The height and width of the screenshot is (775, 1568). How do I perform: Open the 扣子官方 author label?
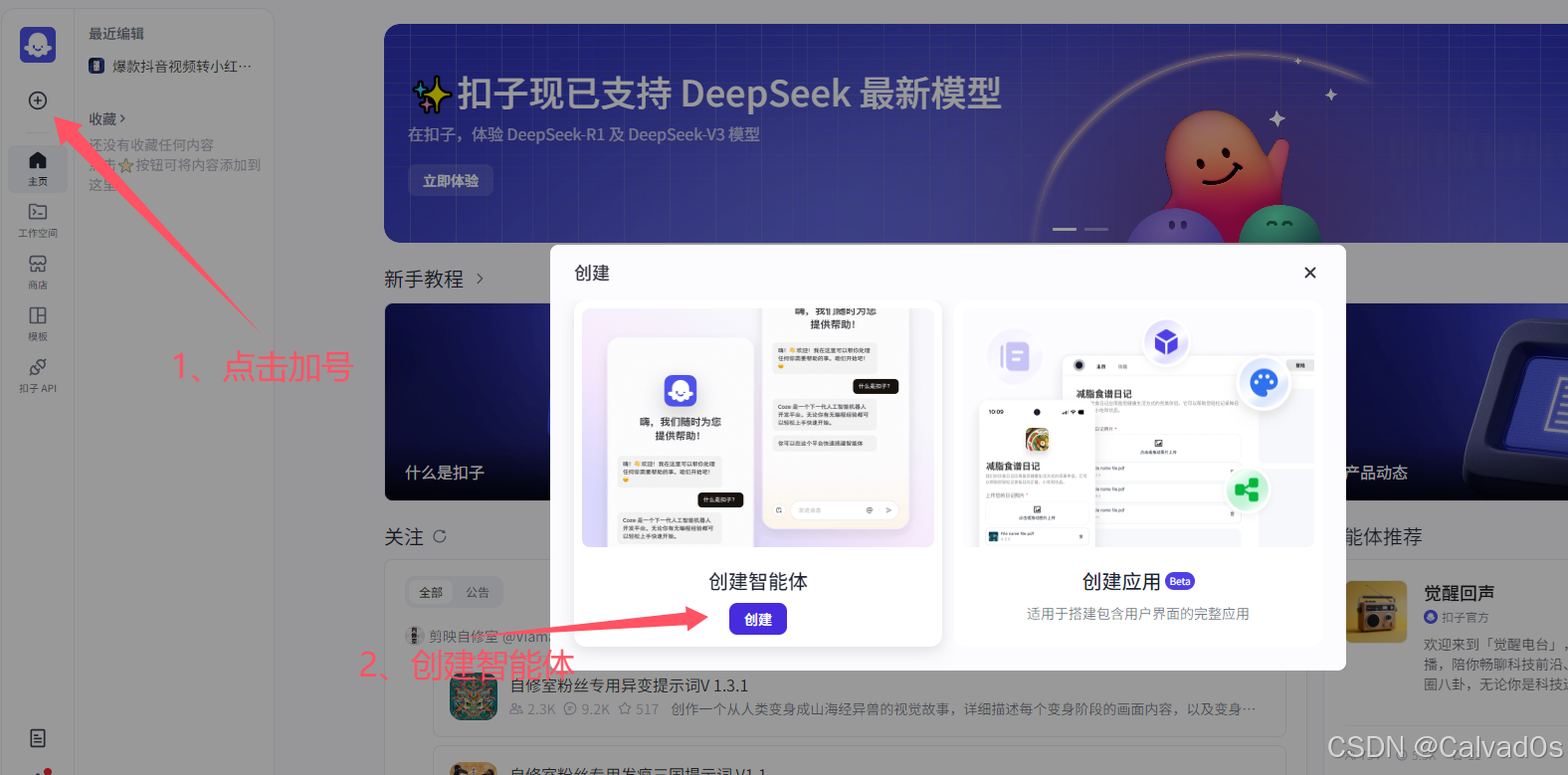click(1457, 618)
